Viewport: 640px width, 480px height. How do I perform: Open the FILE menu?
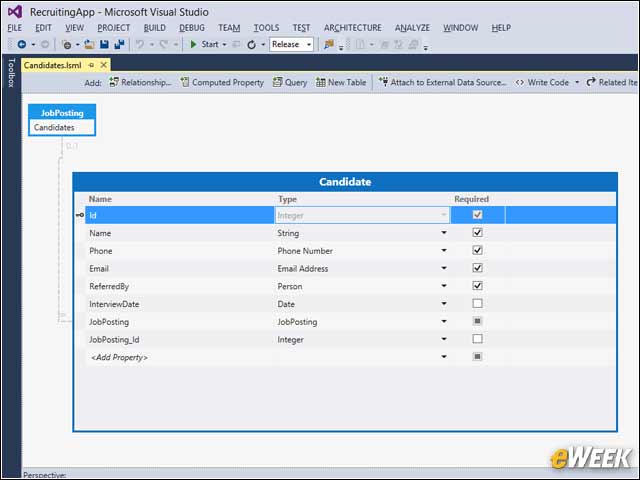pos(15,28)
